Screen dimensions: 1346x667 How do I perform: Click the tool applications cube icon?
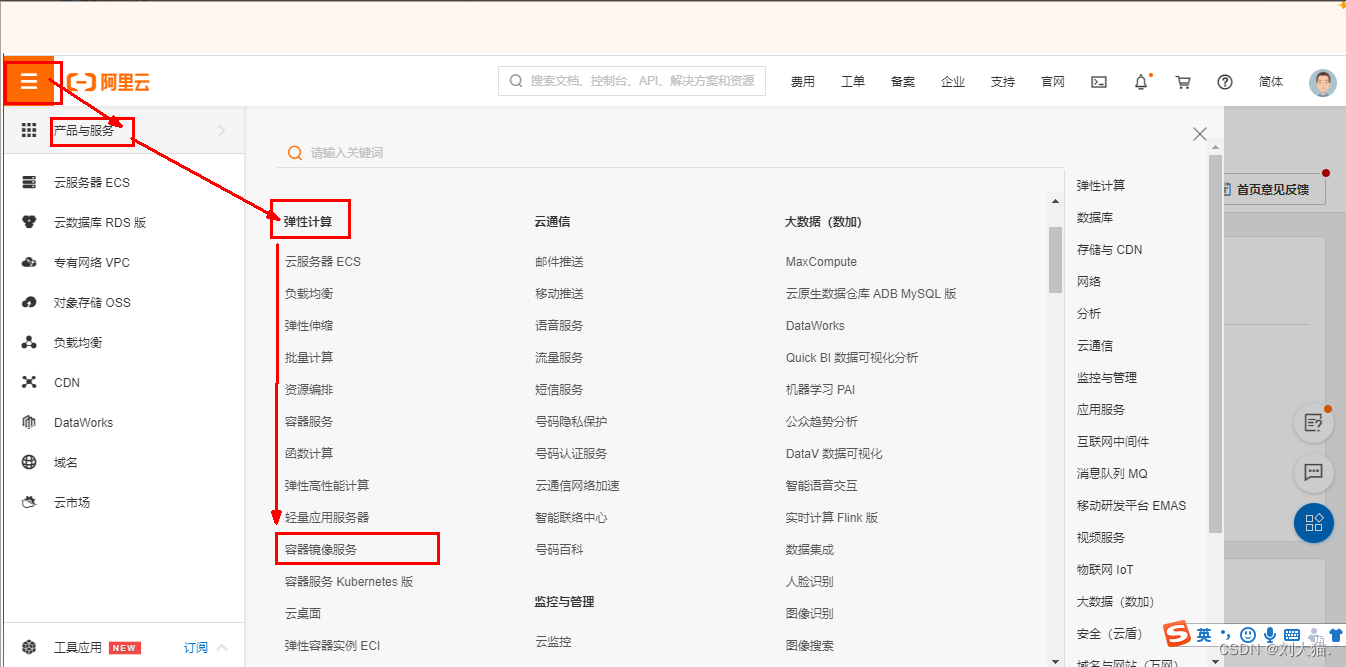tap(29, 647)
